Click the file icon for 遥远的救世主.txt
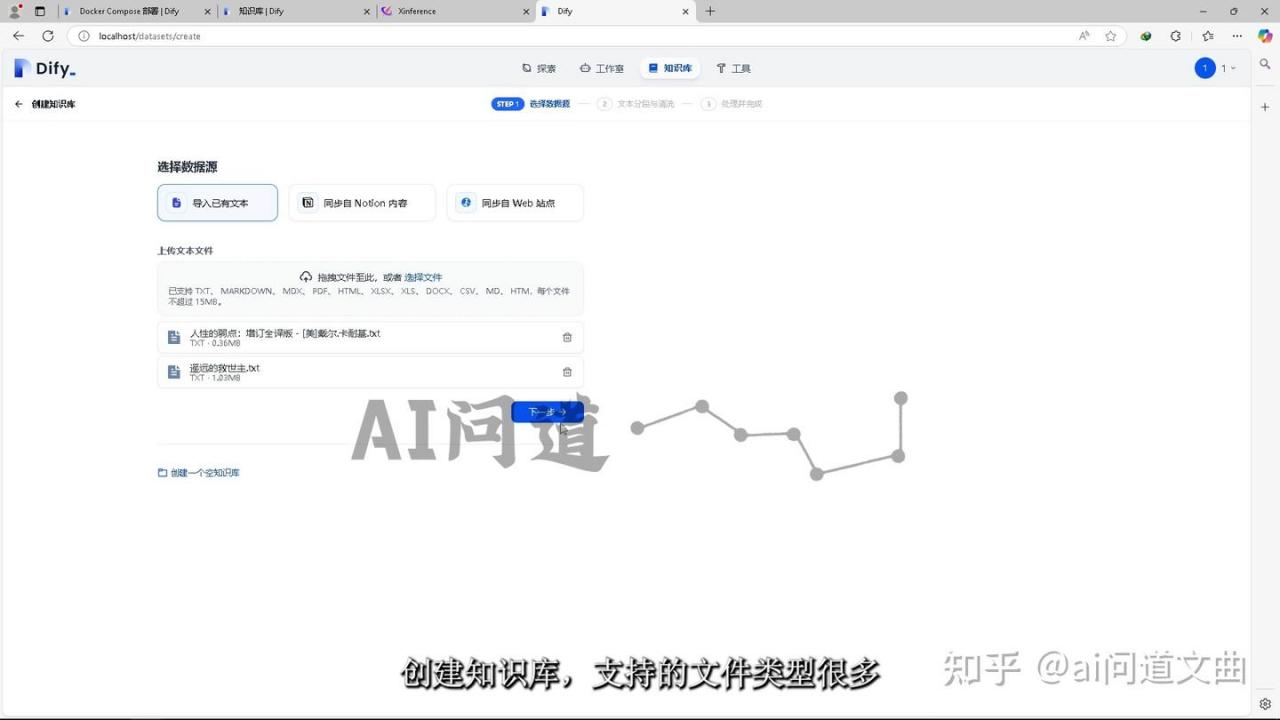This screenshot has height=720, width=1280. pyautogui.click(x=174, y=372)
